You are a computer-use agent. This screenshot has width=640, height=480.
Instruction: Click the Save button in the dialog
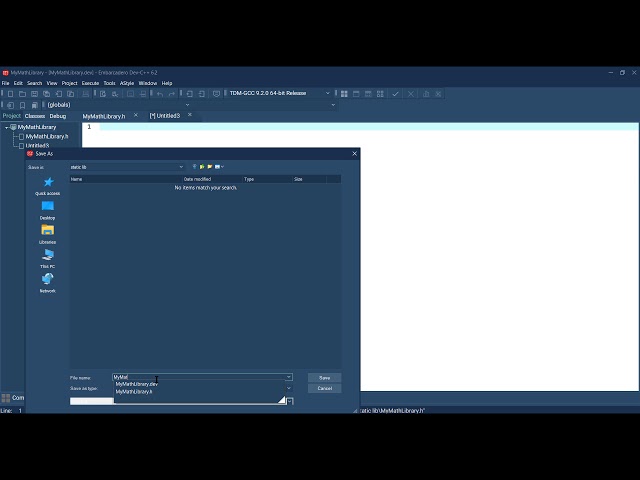[324, 378]
